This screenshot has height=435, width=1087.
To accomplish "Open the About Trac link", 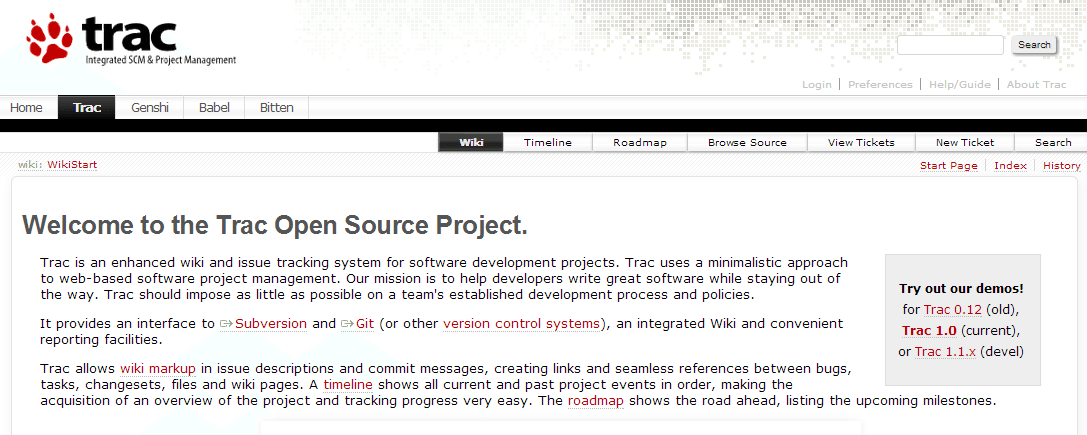I will click(1036, 85).
